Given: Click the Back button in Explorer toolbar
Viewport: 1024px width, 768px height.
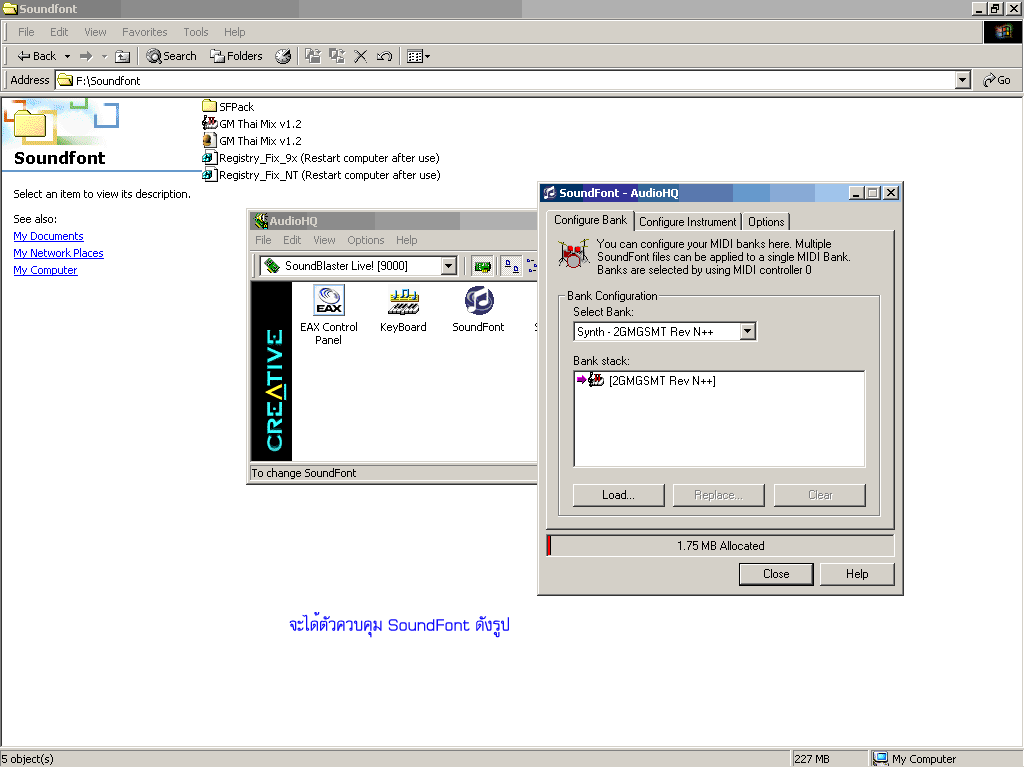Looking at the screenshot, I should coord(37,56).
